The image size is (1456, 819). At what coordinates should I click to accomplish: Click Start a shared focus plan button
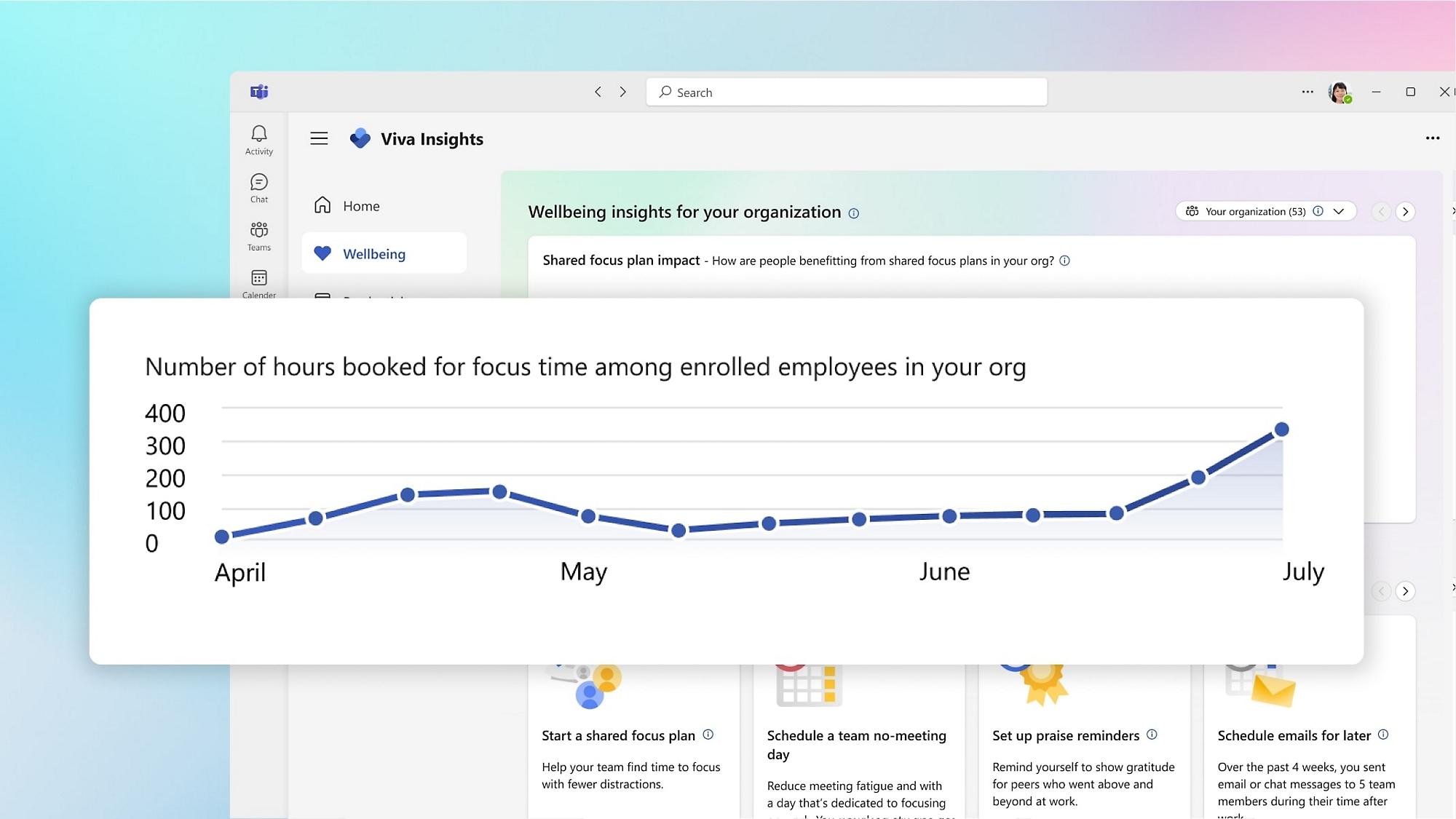pyautogui.click(x=618, y=735)
